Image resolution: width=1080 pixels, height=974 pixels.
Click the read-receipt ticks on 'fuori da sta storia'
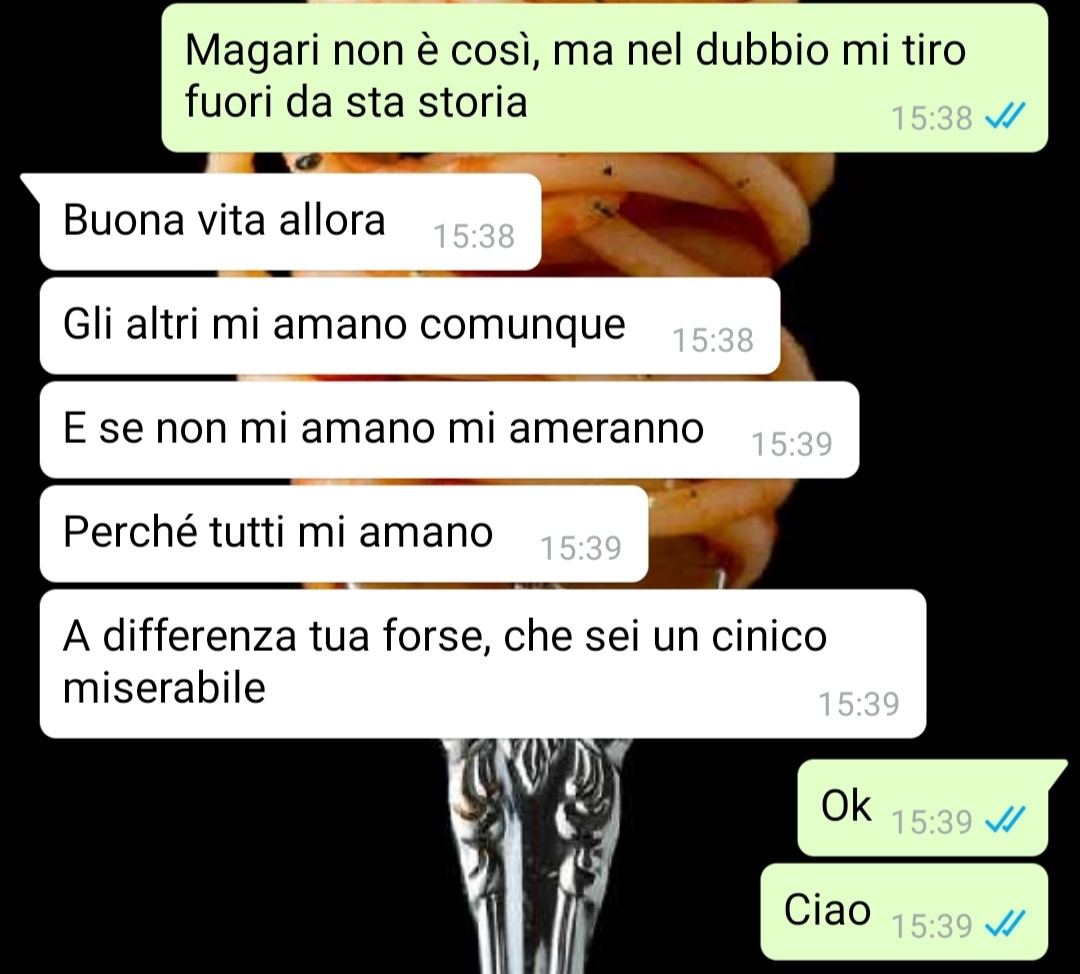pyautogui.click(x=1005, y=117)
